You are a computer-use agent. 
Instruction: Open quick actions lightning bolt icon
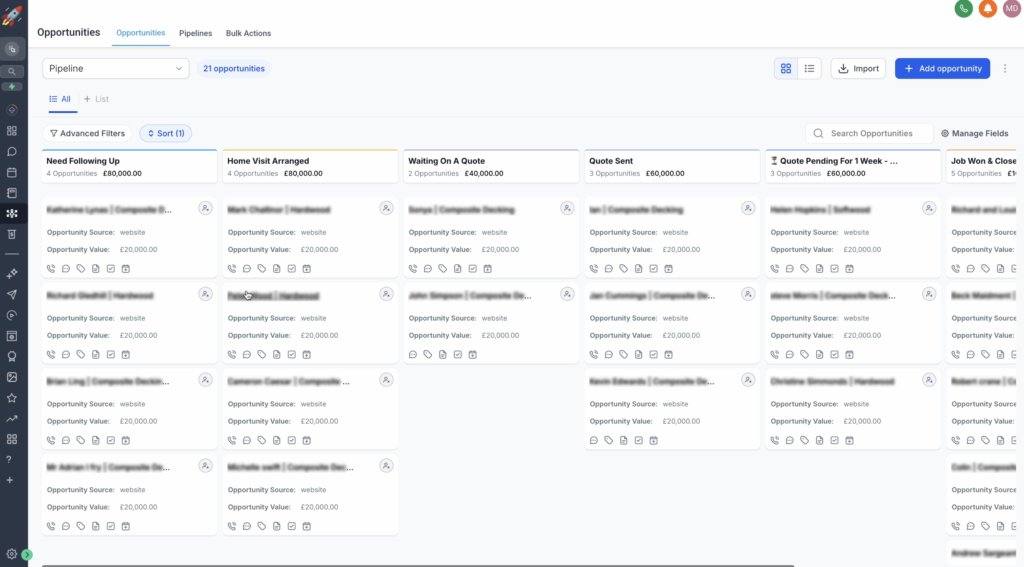[x=12, y=86]
